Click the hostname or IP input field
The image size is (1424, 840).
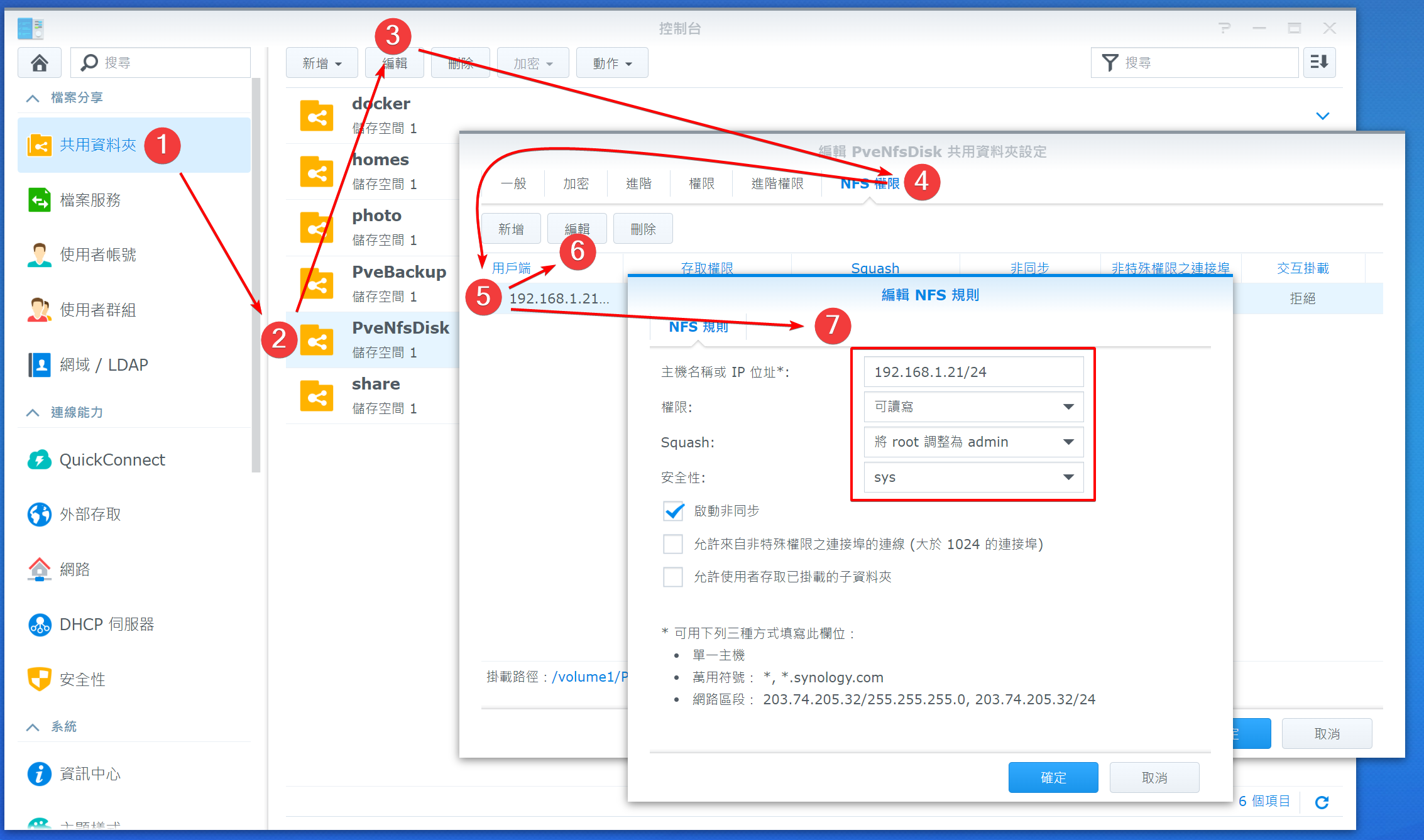click(x=973, y=372)
